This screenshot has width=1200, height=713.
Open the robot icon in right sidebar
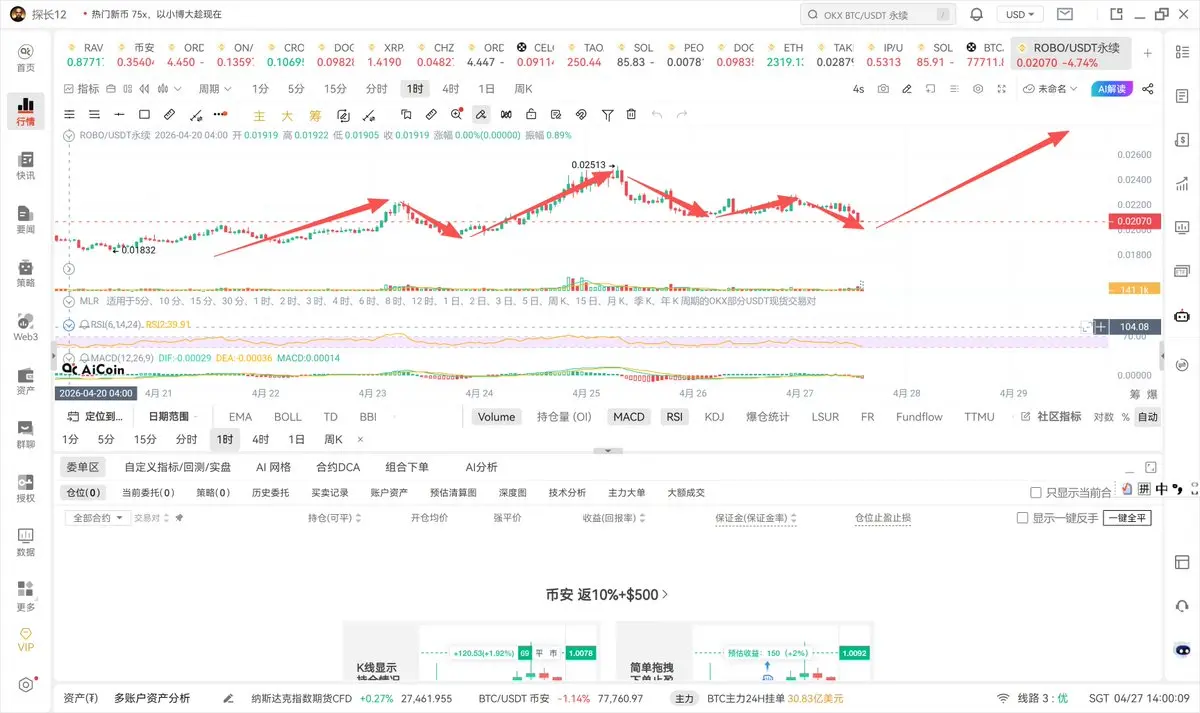[1182, 316]
